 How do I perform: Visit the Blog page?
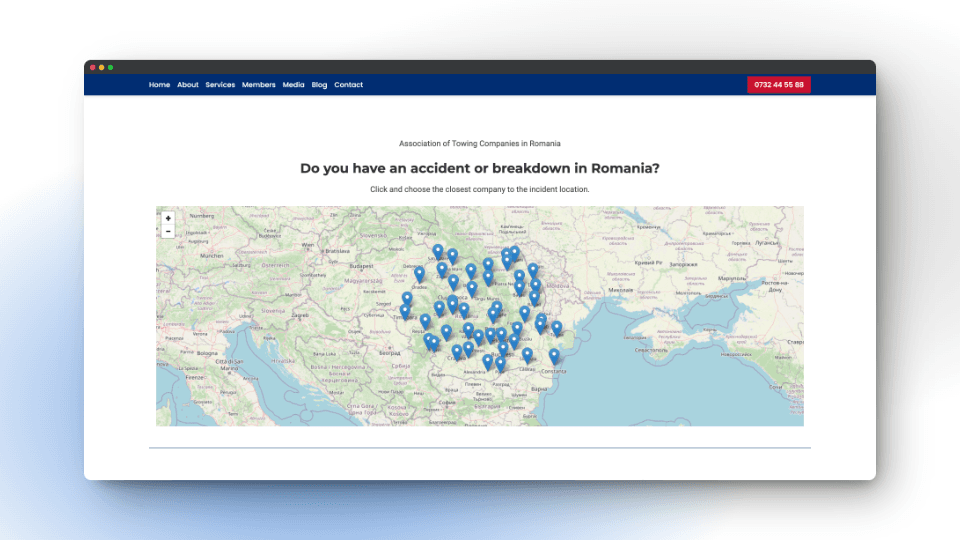tap(319, 85)
